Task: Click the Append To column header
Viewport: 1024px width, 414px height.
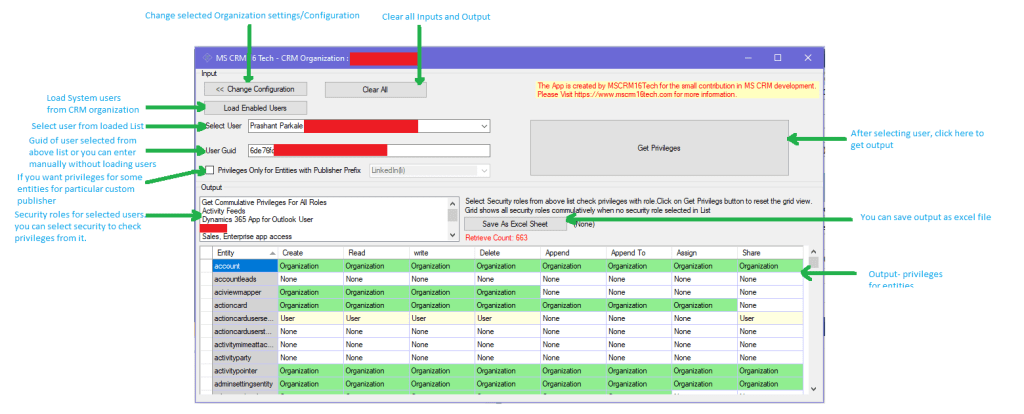Action: coord(639,253)
